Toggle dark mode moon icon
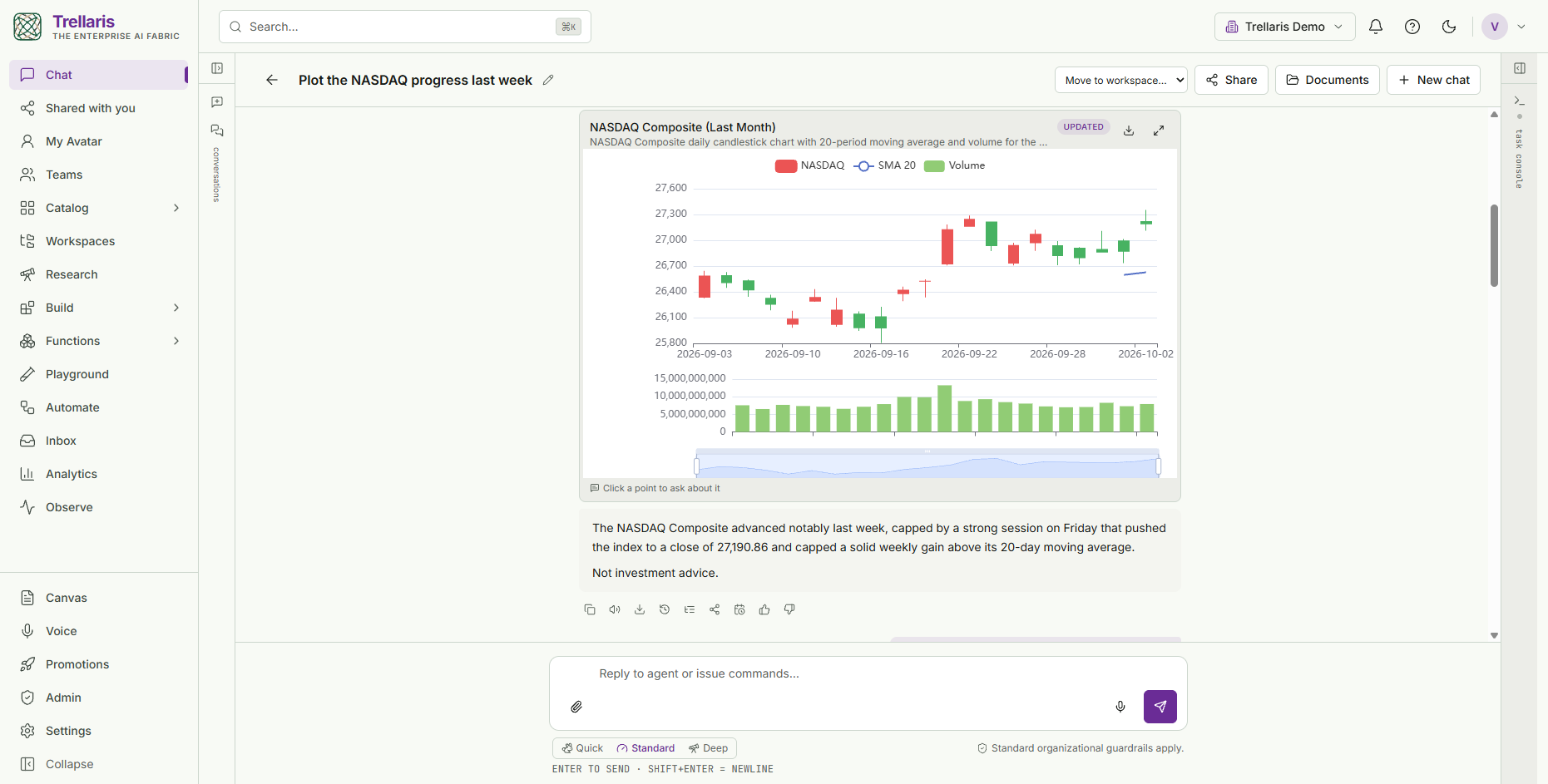The image size is (1548, 784). click(1449, 27)
